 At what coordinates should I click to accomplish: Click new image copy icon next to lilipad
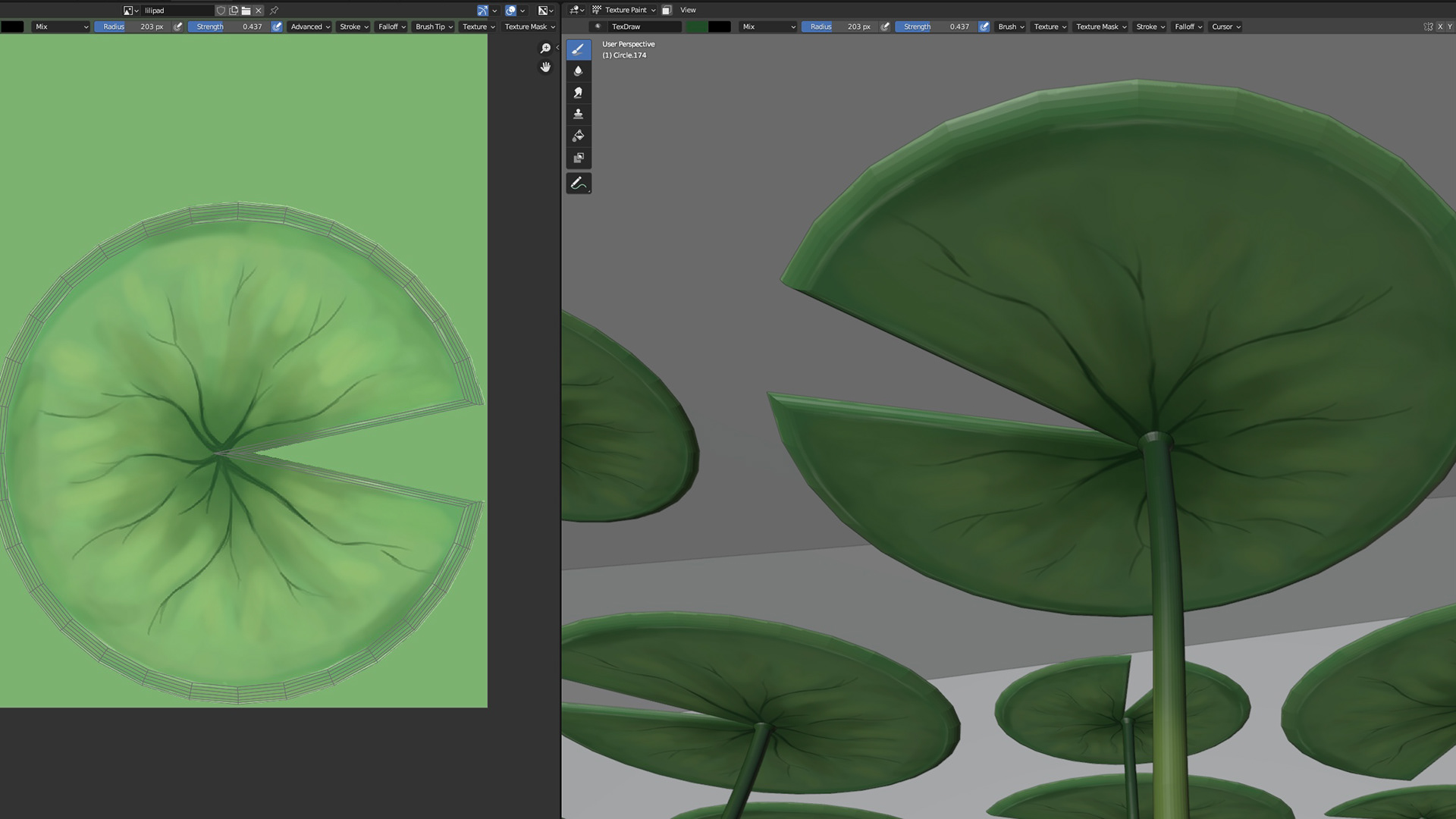pos(234,11)
